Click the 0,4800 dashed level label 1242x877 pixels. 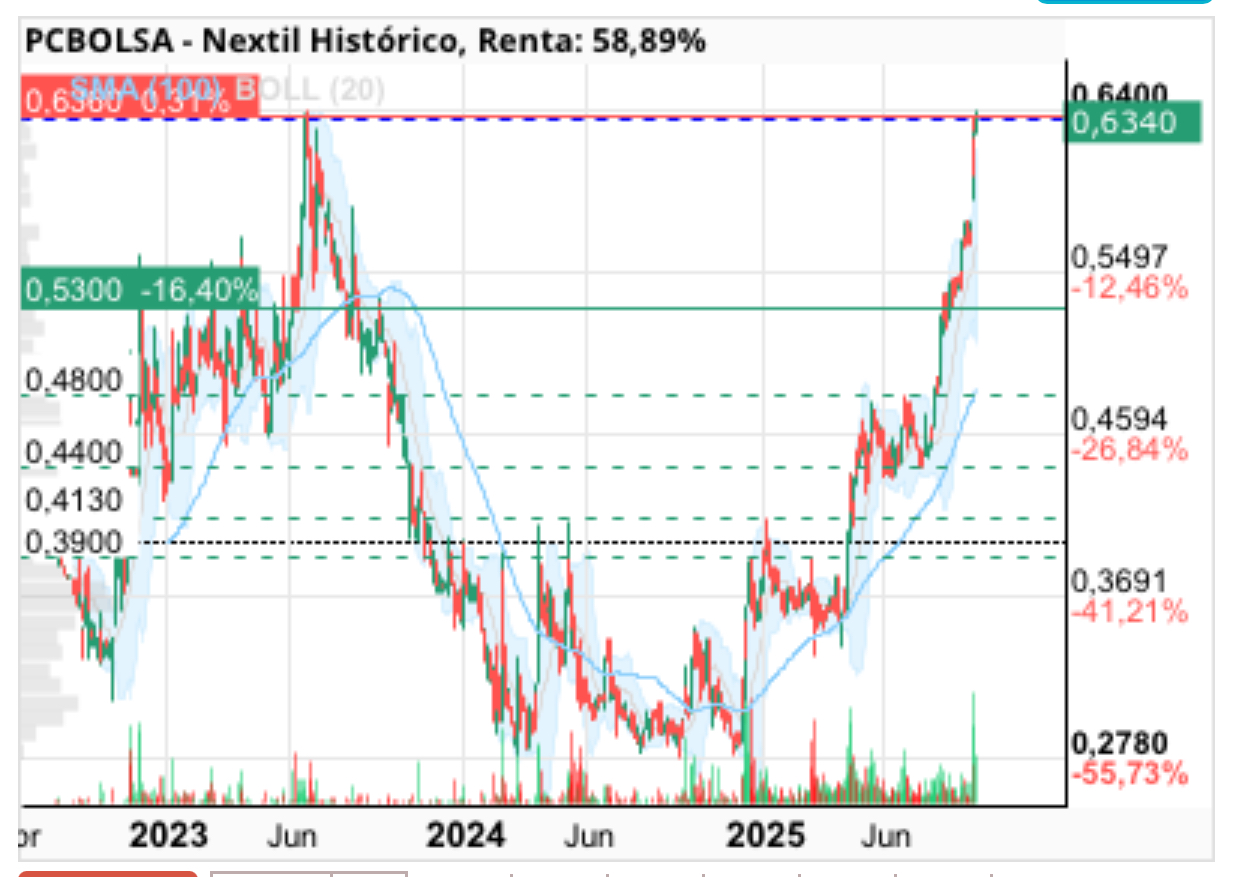[x=72, y=381]
